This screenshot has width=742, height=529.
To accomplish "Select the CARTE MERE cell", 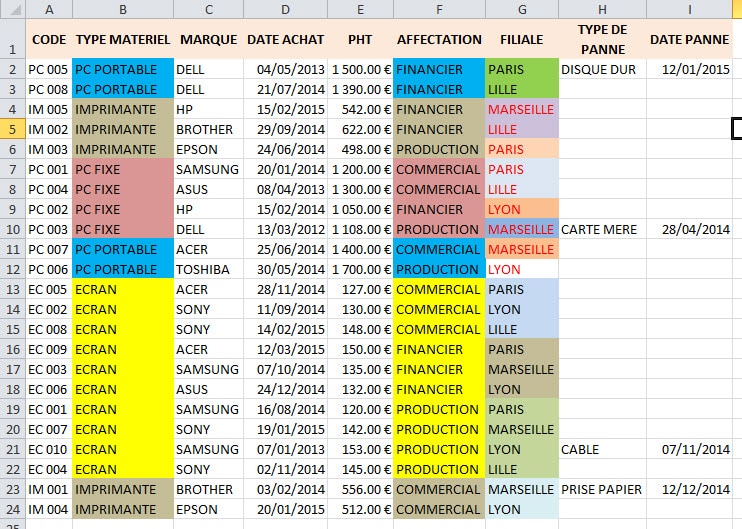I will tap(602, 229).
